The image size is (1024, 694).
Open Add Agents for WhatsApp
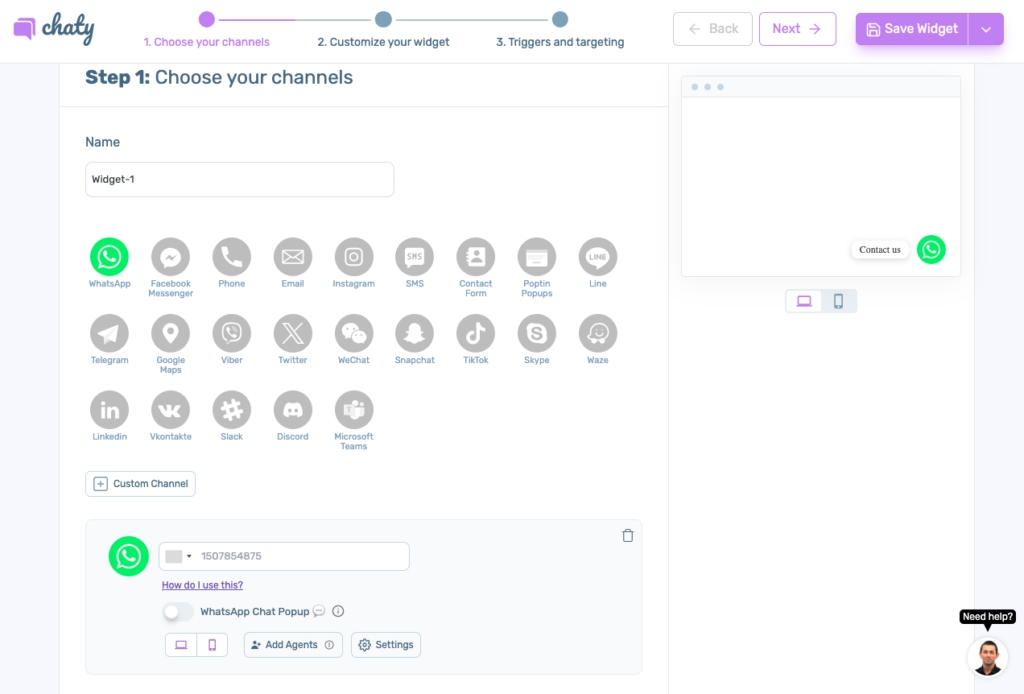tap(293, 645)
